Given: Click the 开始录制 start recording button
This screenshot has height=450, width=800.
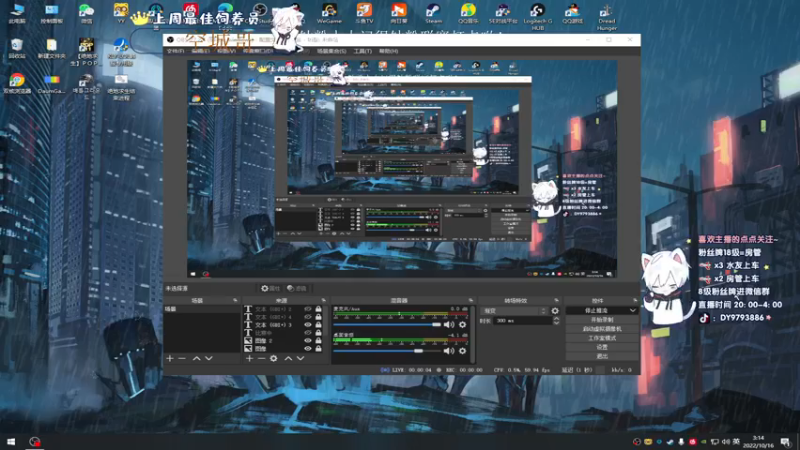Looking at the screenshot, I should click(x=602, y=320).
